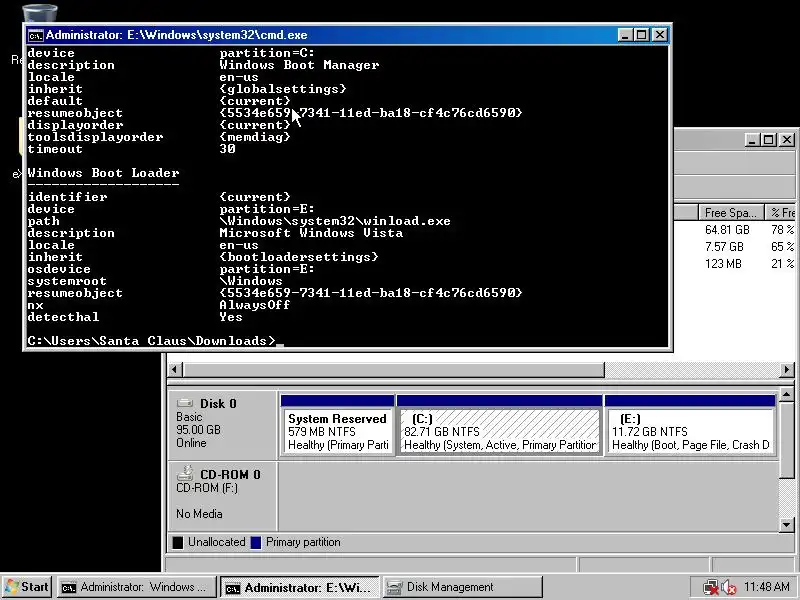Image resolution: width=800 pixels, height=600 pixels.
Task: Click the \Windows\system32\winload.exe path value
Action: (x=335, y=221)
